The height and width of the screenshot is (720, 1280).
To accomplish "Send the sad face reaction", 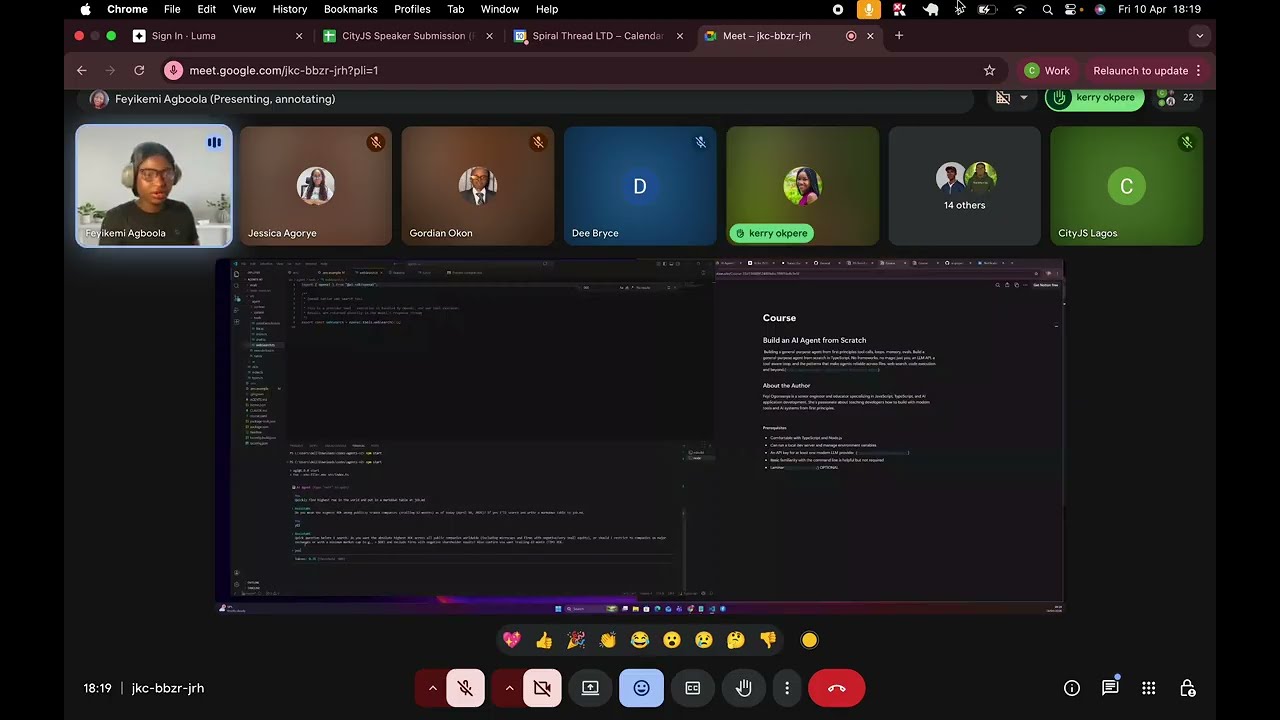I will pyautogui.click(x=704, y=640).
